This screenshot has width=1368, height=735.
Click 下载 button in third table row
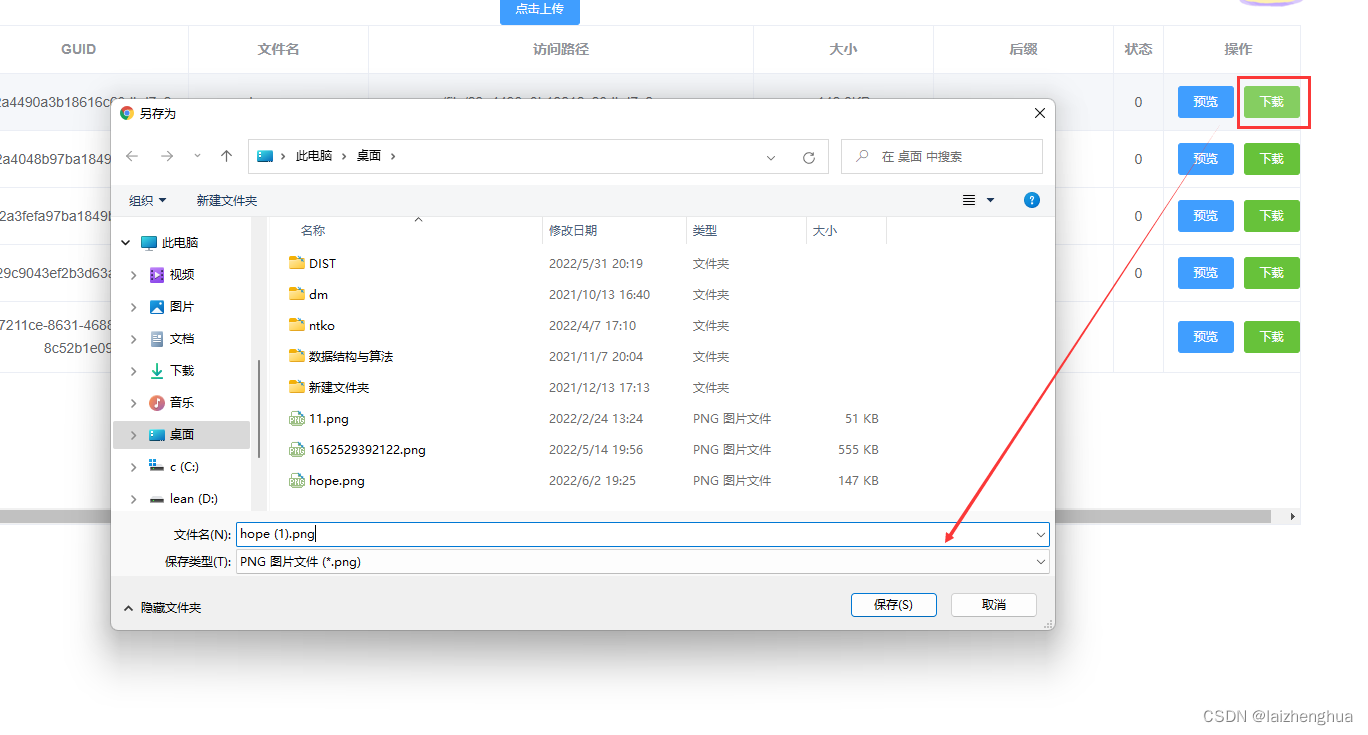click(x=1272, y=216)
